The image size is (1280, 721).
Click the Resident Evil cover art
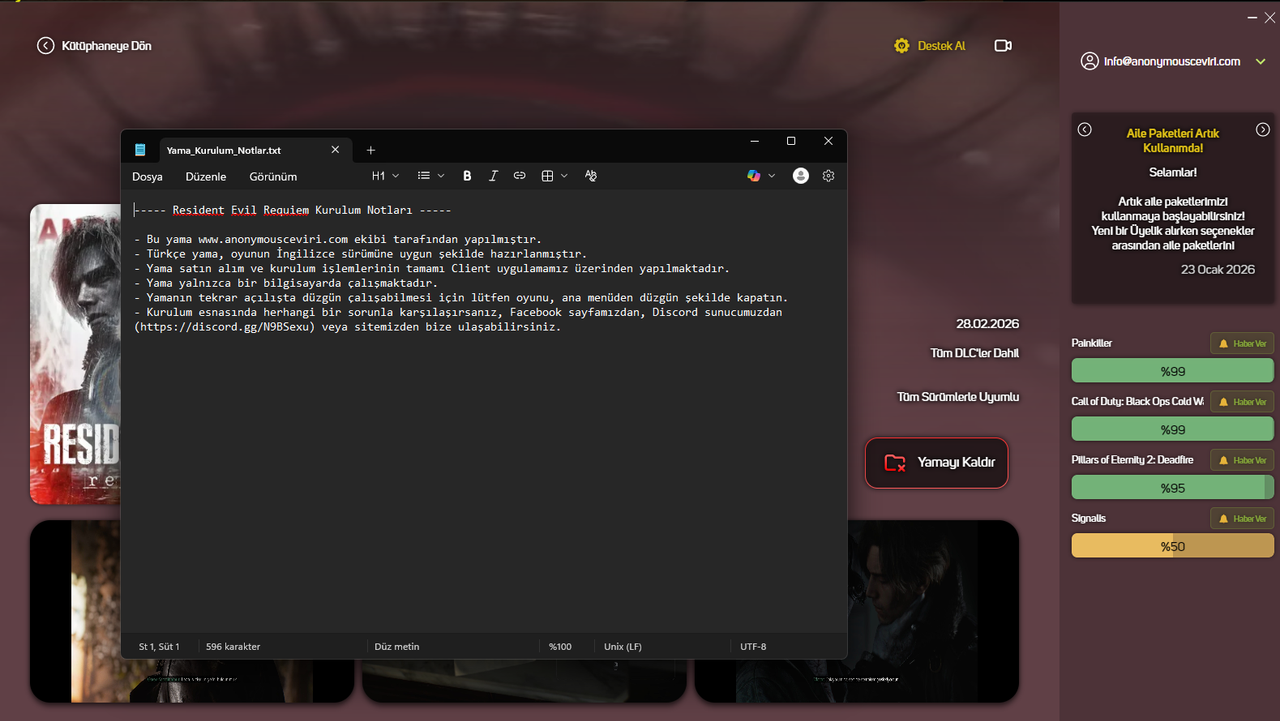click(x=75, y=354)
